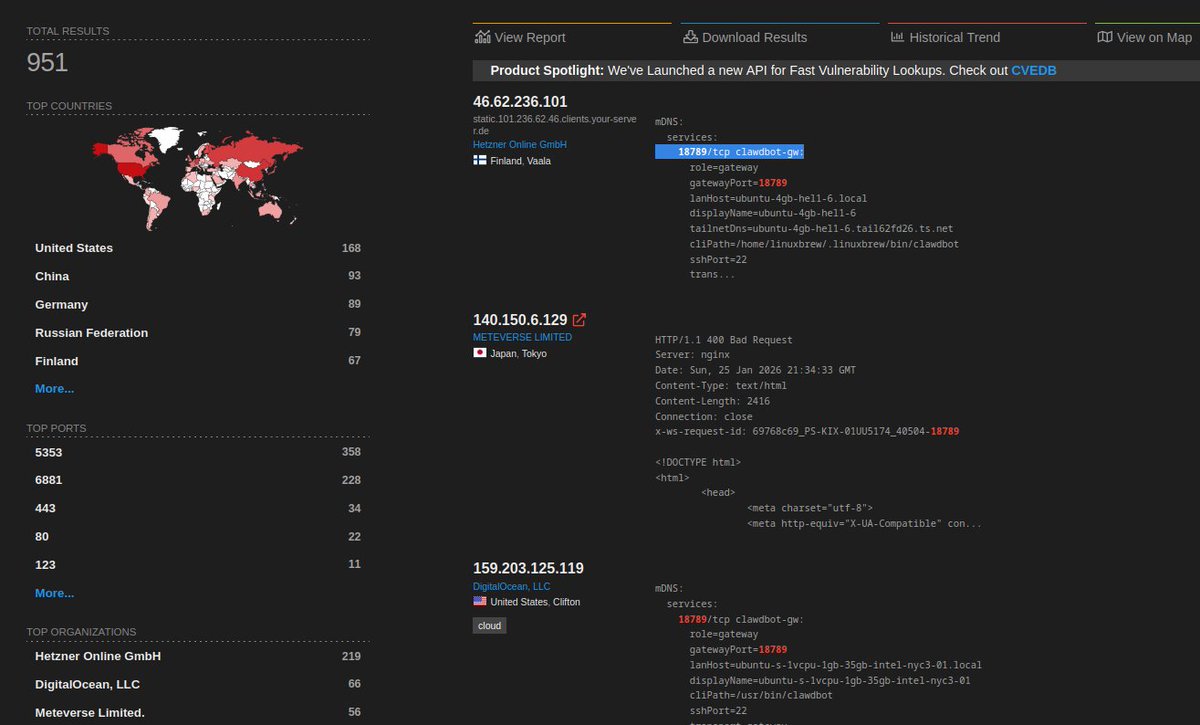Click the Server: nginx header line
Screen dimensions: 1200x725
tap(694, 354)
